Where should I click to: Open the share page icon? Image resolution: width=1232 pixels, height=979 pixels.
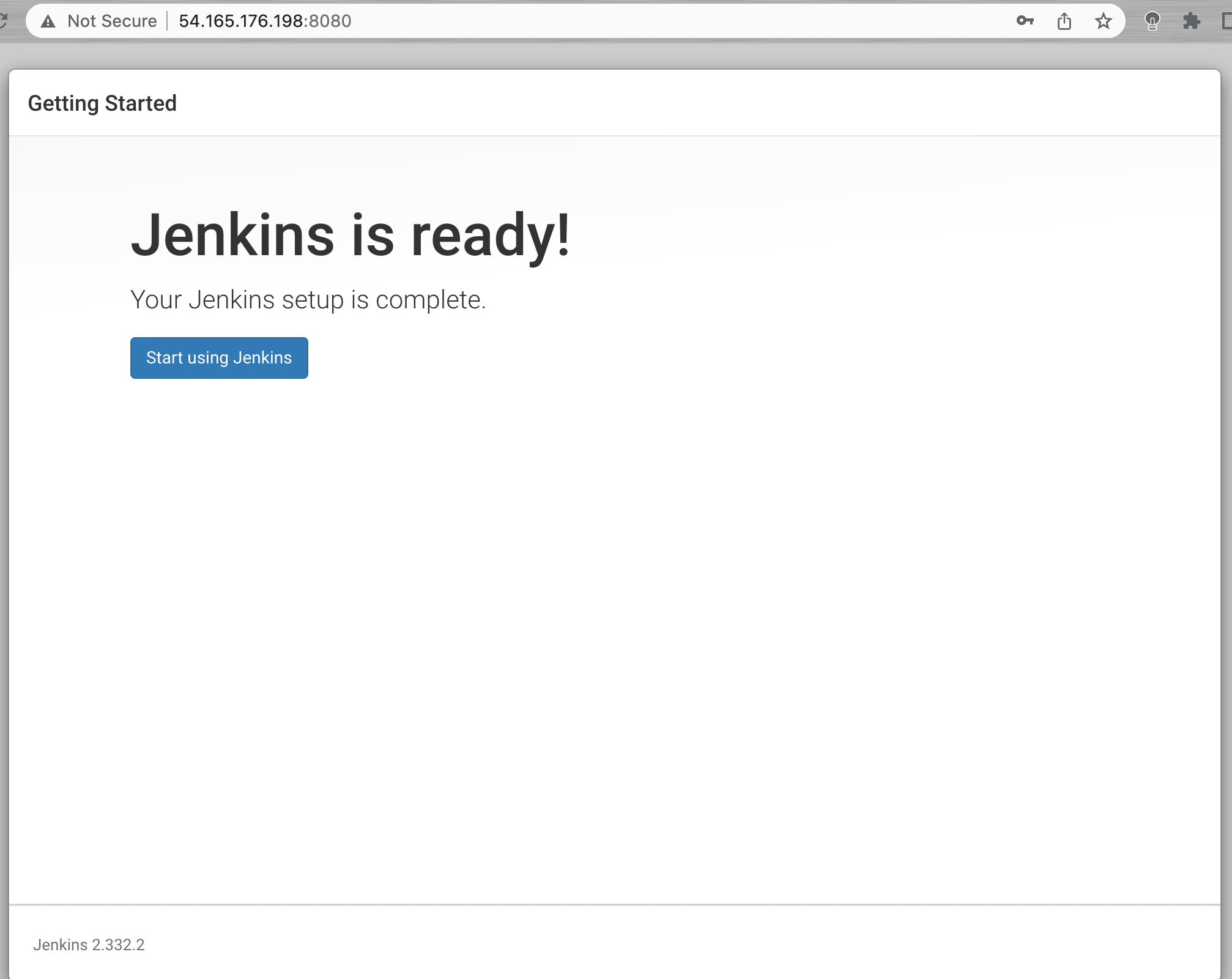(1064, 21)
